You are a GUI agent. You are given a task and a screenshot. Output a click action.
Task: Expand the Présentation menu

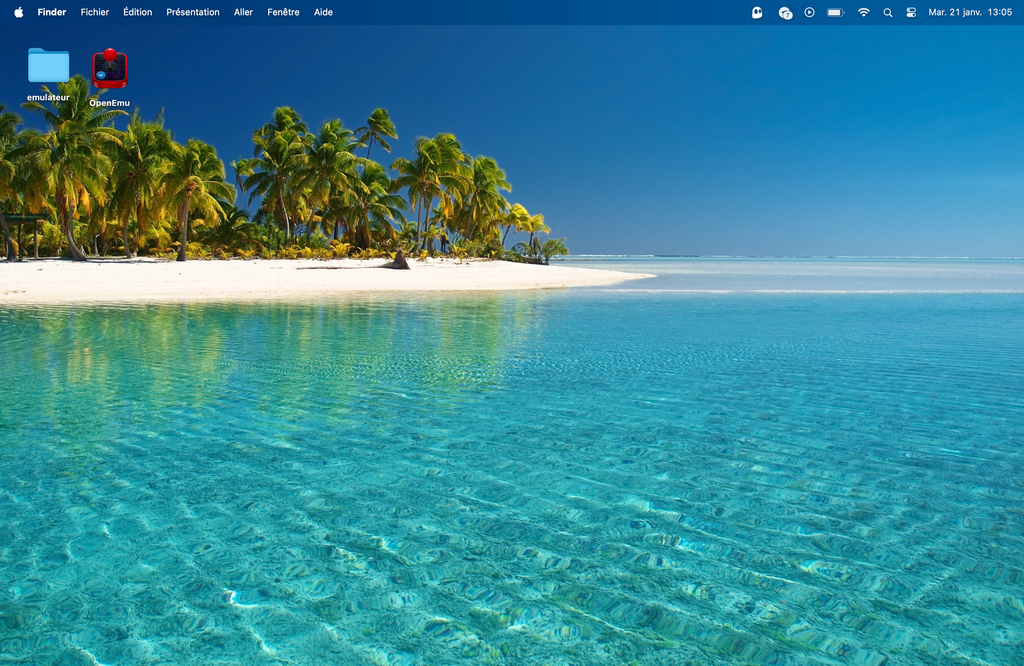click(x=193, y=12)
